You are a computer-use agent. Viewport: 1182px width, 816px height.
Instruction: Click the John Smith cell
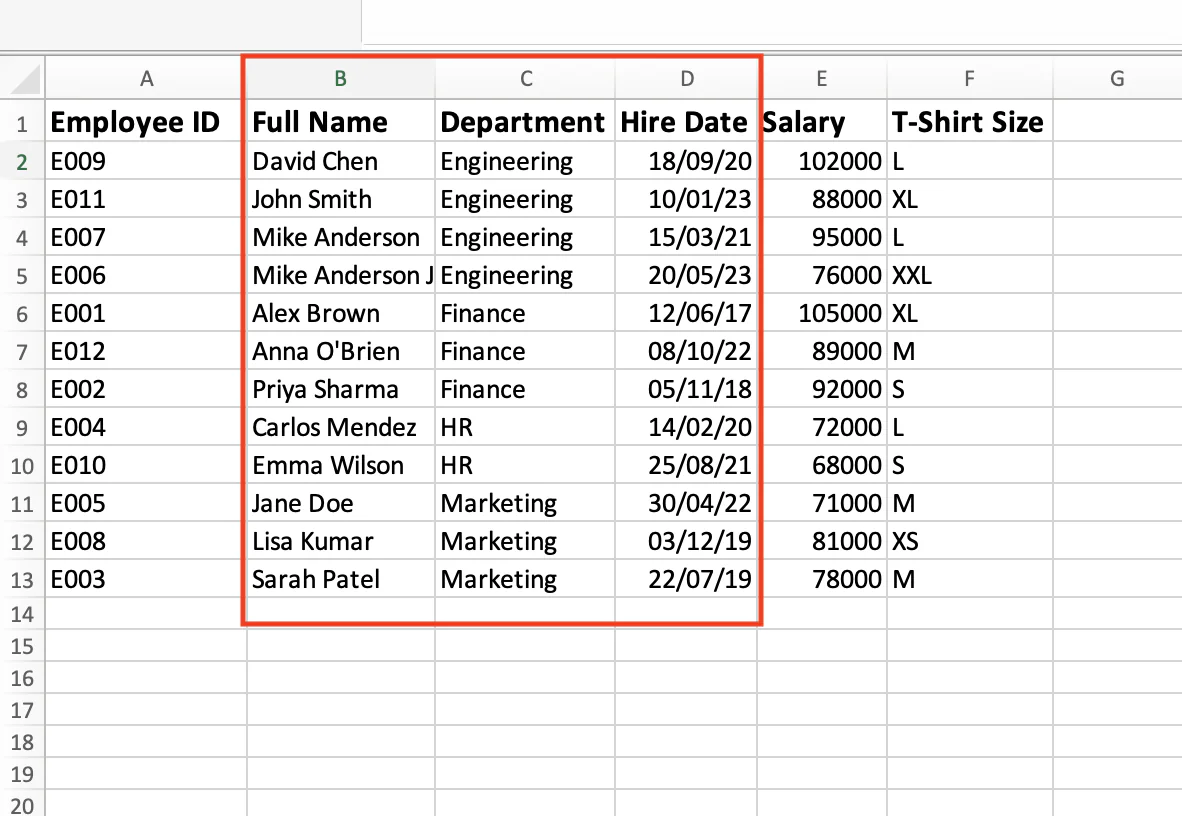point(341,199)
